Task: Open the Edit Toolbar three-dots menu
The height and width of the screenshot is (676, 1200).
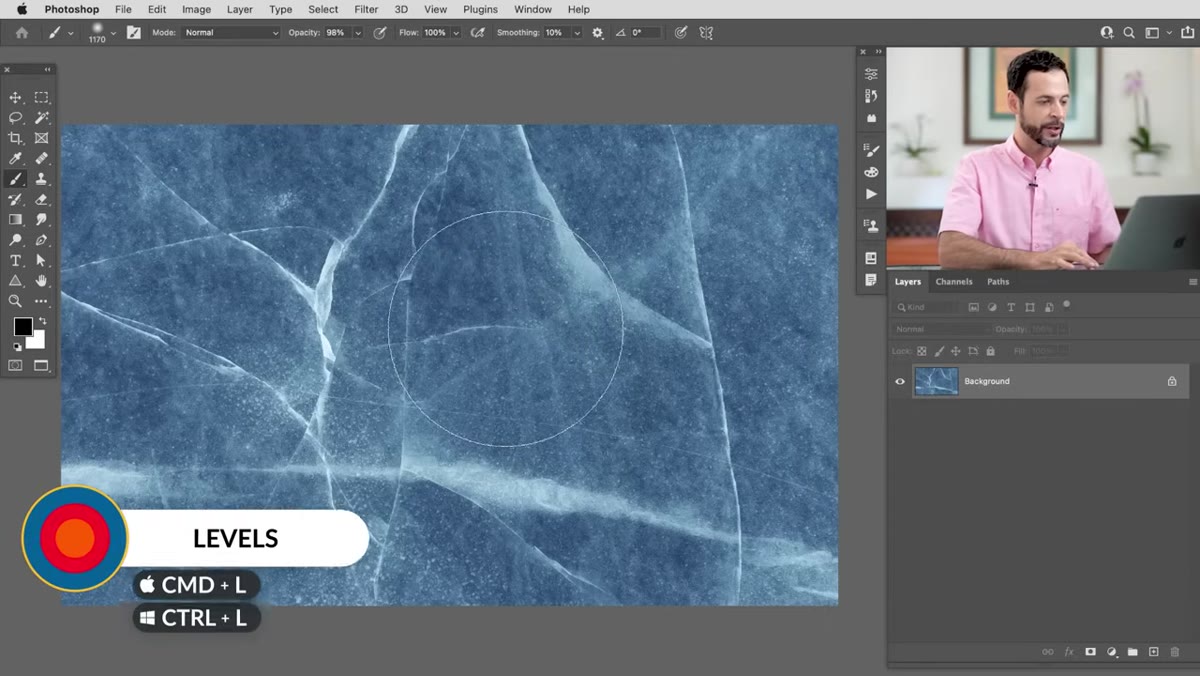Action: point(41,300)
